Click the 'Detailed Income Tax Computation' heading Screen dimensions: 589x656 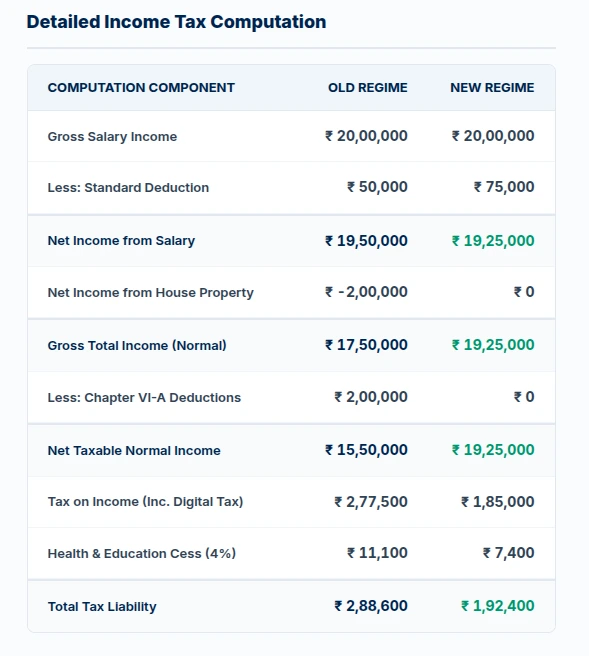pos(176,22)
